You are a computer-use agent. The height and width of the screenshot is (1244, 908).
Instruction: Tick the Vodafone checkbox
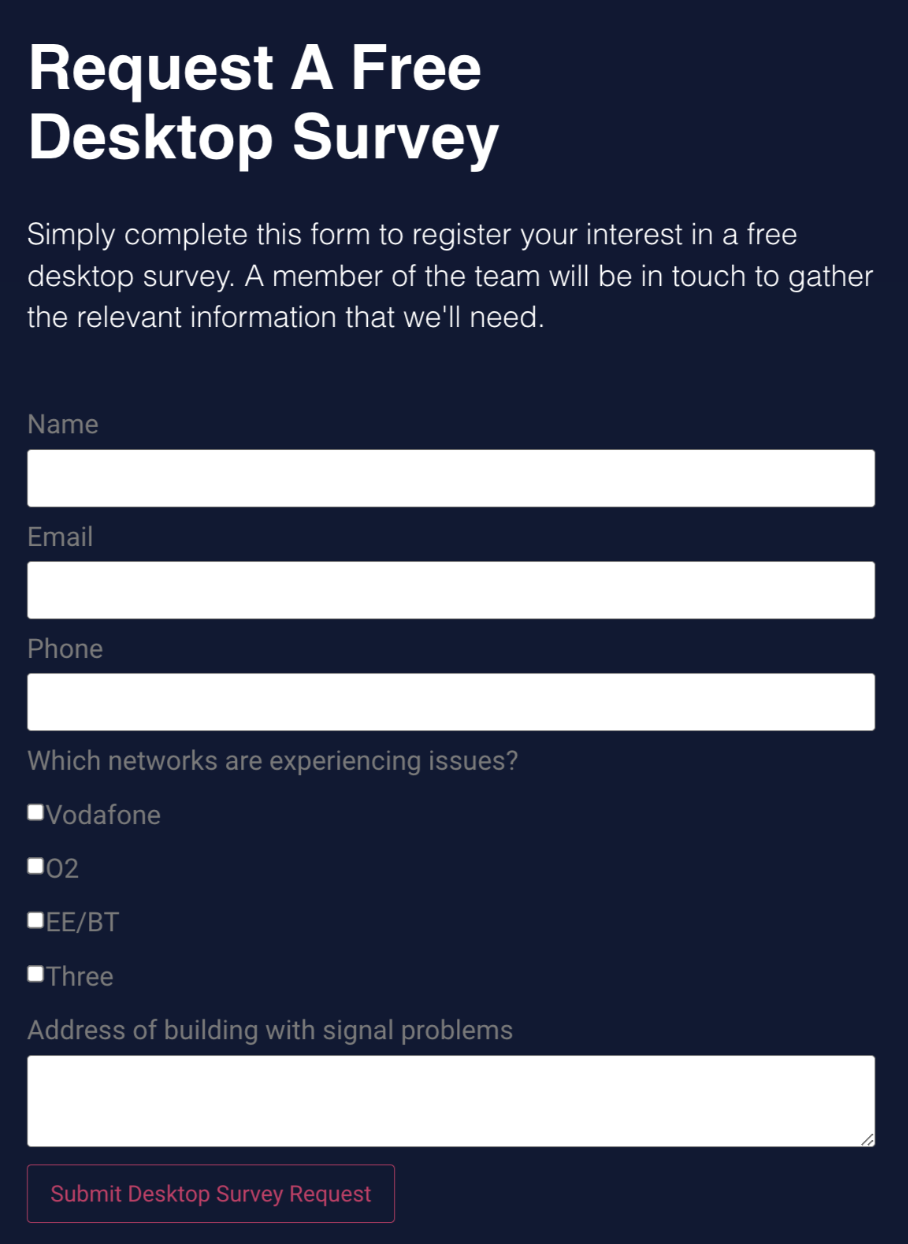point(36,813)
